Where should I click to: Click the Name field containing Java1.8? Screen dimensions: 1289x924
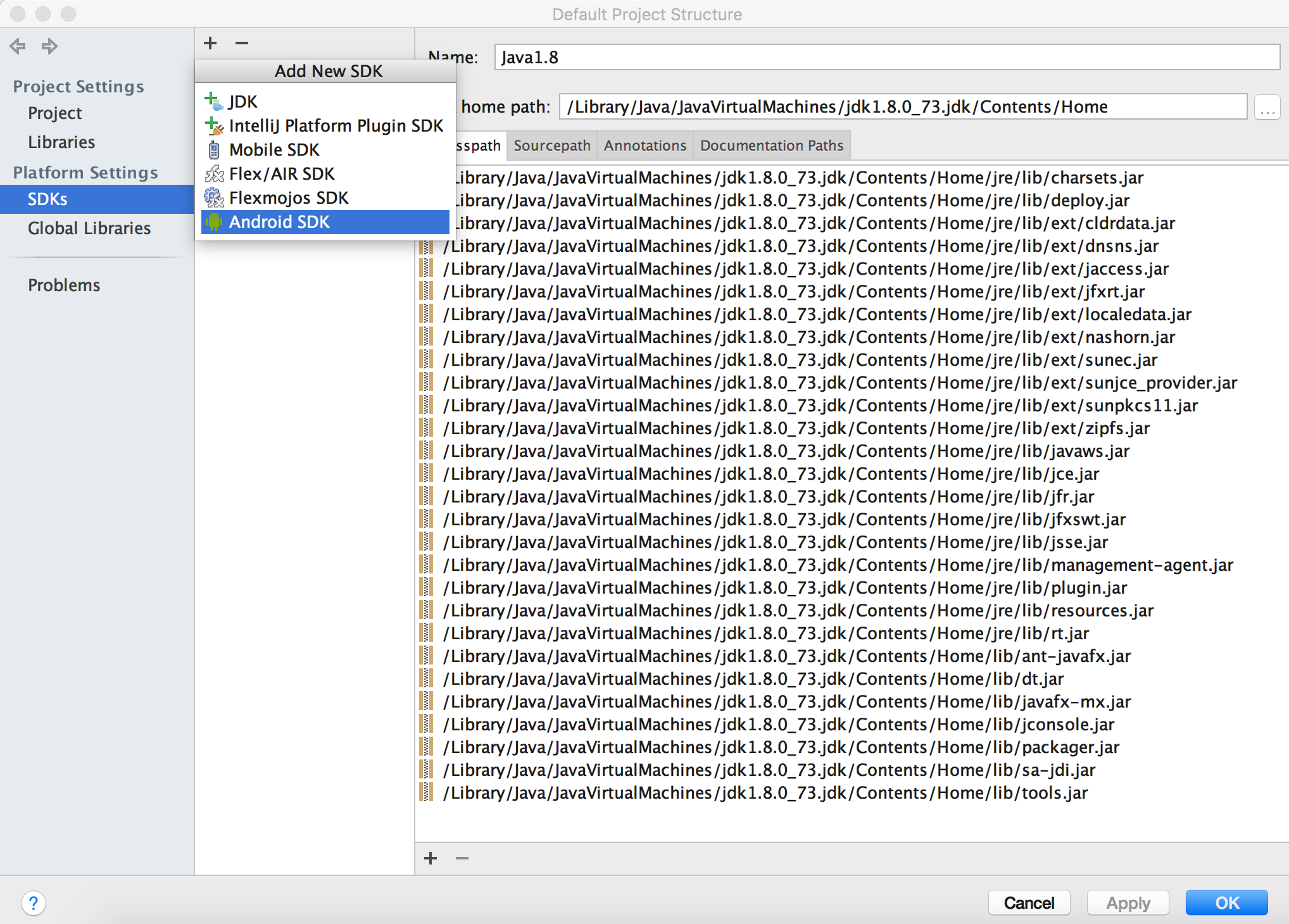pos(886,58)
